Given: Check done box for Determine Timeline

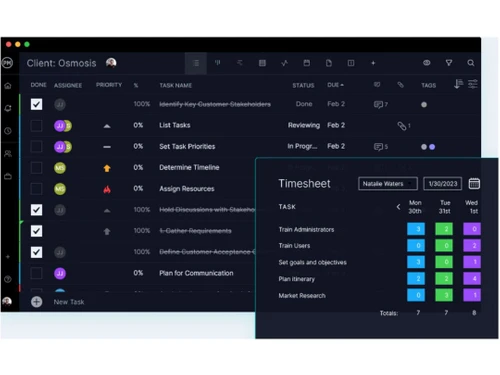Looking at the screenshot, I should coord(36,168).
